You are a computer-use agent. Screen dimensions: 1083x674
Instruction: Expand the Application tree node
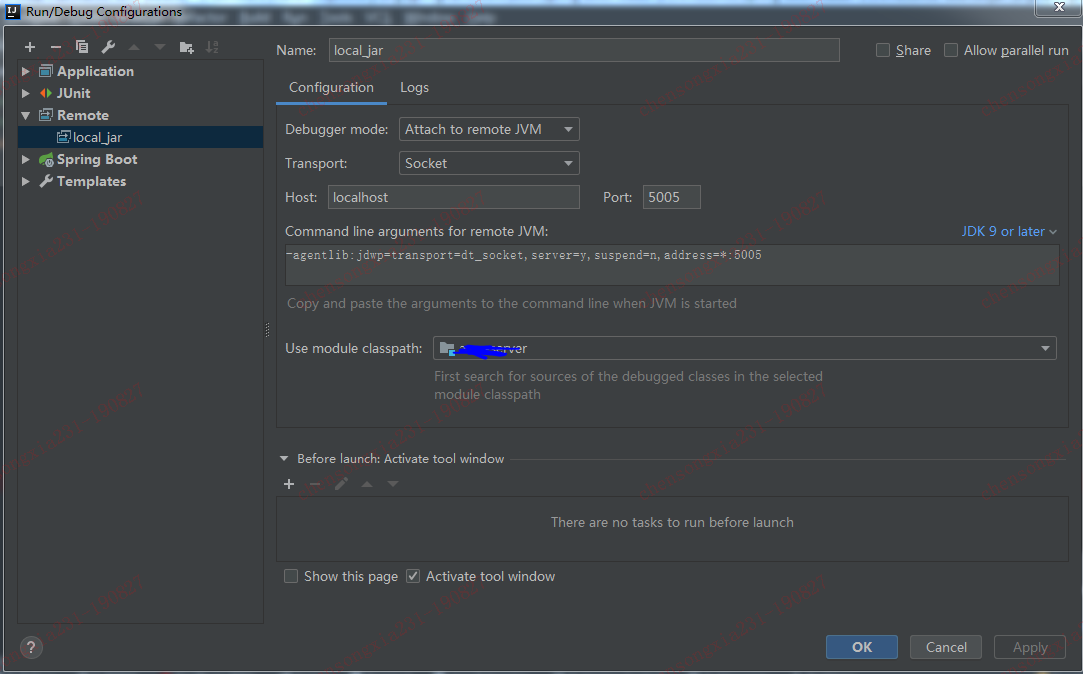click(26, 71)
